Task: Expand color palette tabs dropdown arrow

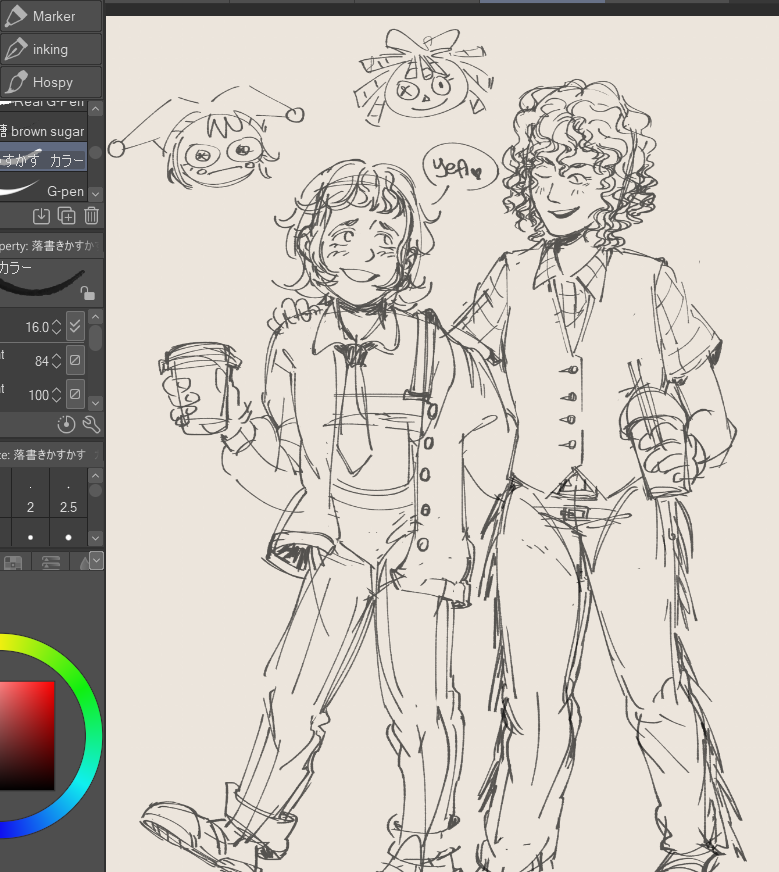Action: tap(96, 561)
